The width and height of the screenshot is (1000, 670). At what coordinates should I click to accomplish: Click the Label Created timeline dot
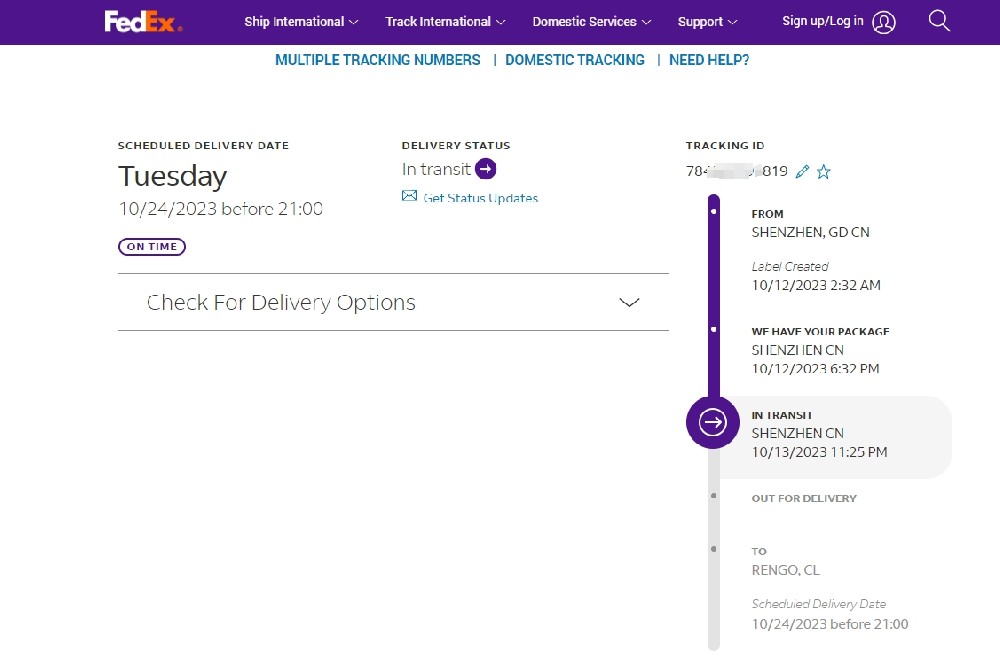coord(713,212)
